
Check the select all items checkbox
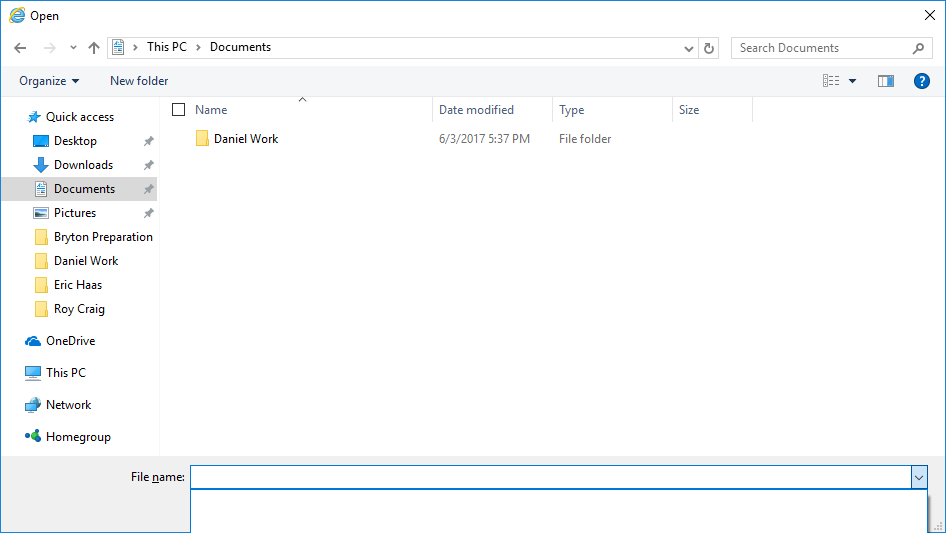pos(179,110)
